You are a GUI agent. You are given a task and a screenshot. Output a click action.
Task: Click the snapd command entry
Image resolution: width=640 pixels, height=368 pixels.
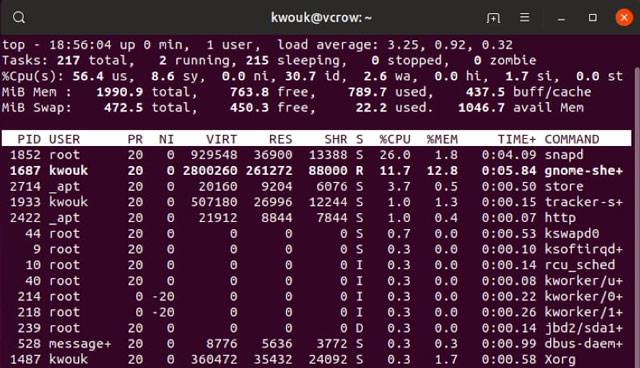[564, 155]
